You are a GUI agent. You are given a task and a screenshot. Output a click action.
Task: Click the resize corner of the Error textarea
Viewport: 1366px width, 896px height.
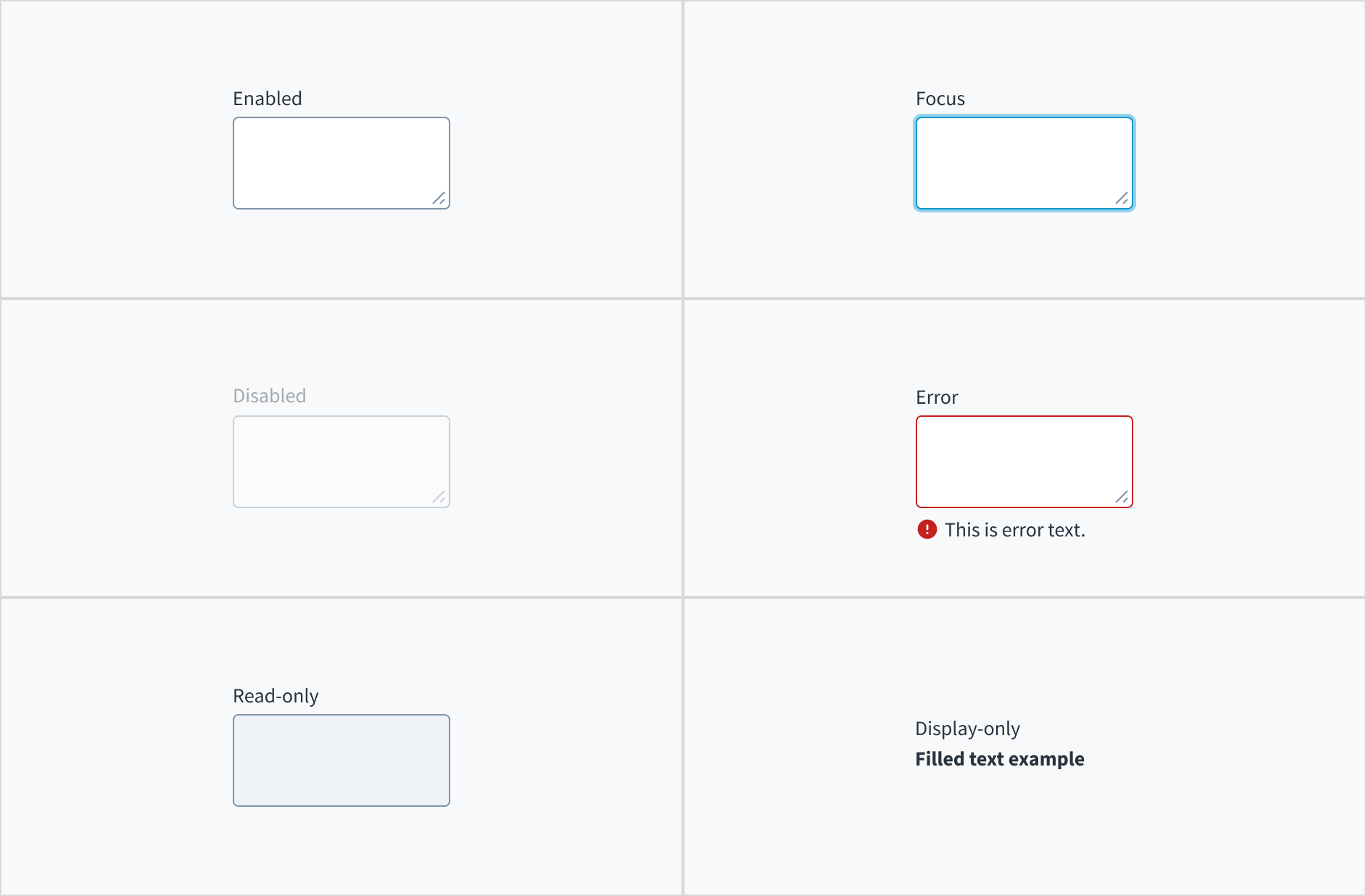pyautogui.click(x=1122, y=497)
